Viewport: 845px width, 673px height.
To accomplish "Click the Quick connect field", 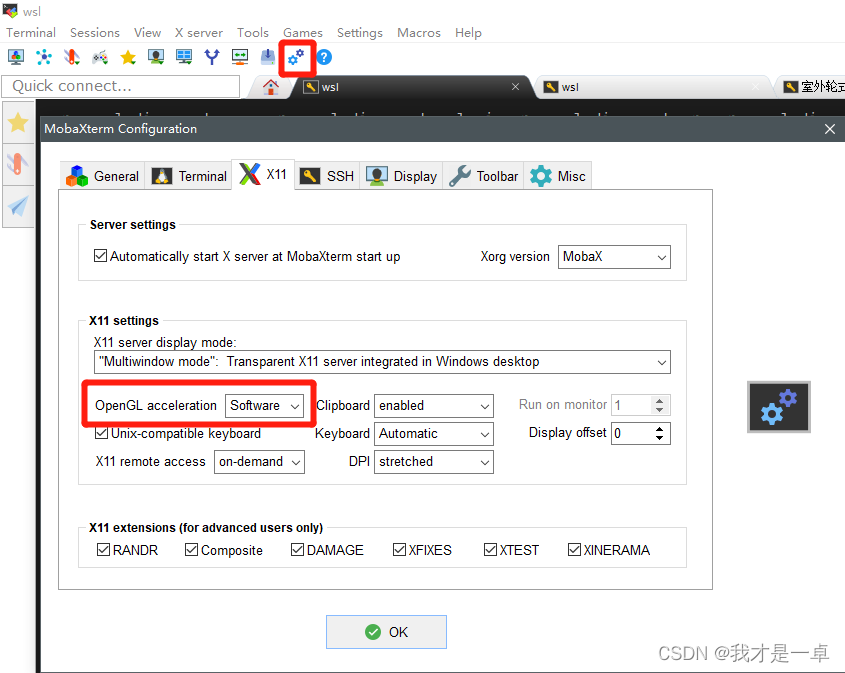I will point(121,86).
